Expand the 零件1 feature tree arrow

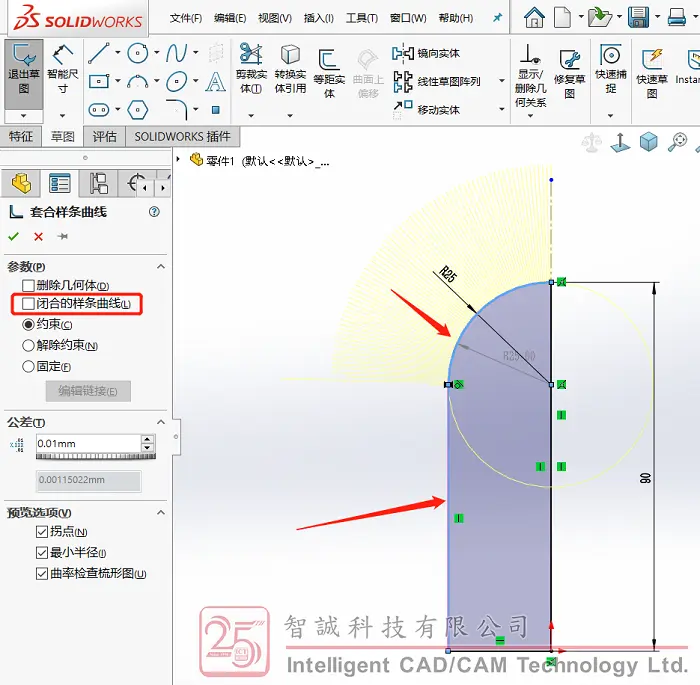click(x=178, y=159)
